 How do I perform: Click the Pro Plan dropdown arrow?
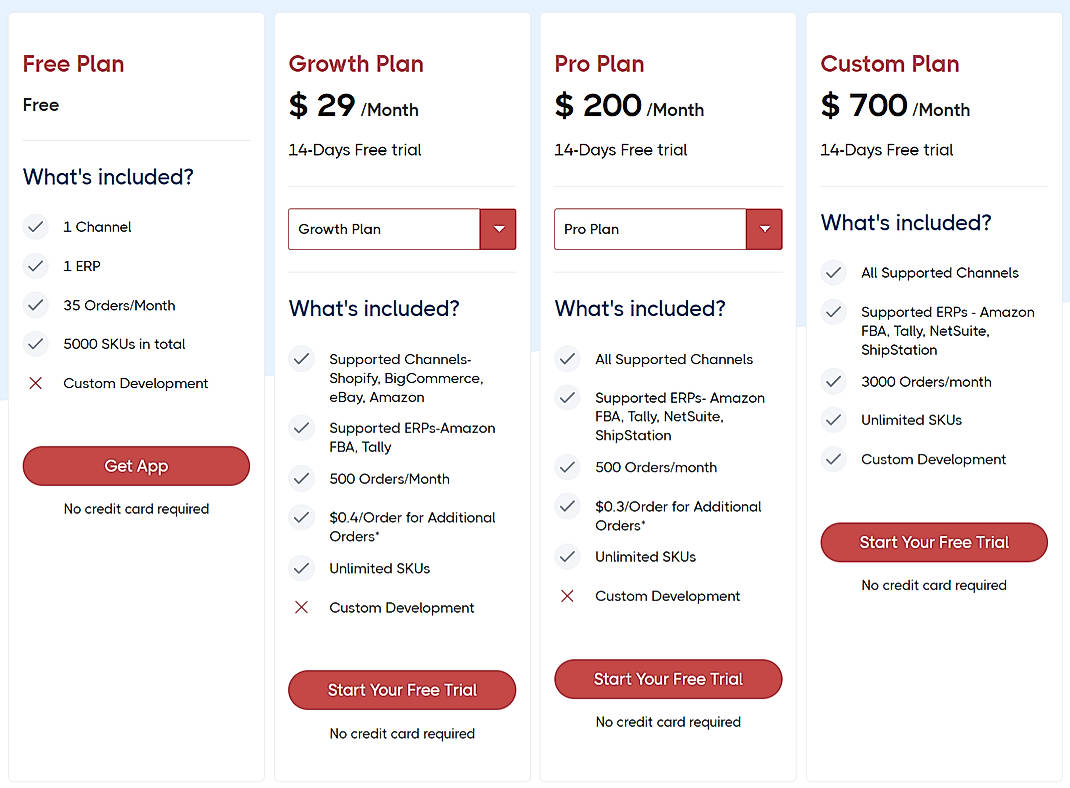tap(764, 229)
